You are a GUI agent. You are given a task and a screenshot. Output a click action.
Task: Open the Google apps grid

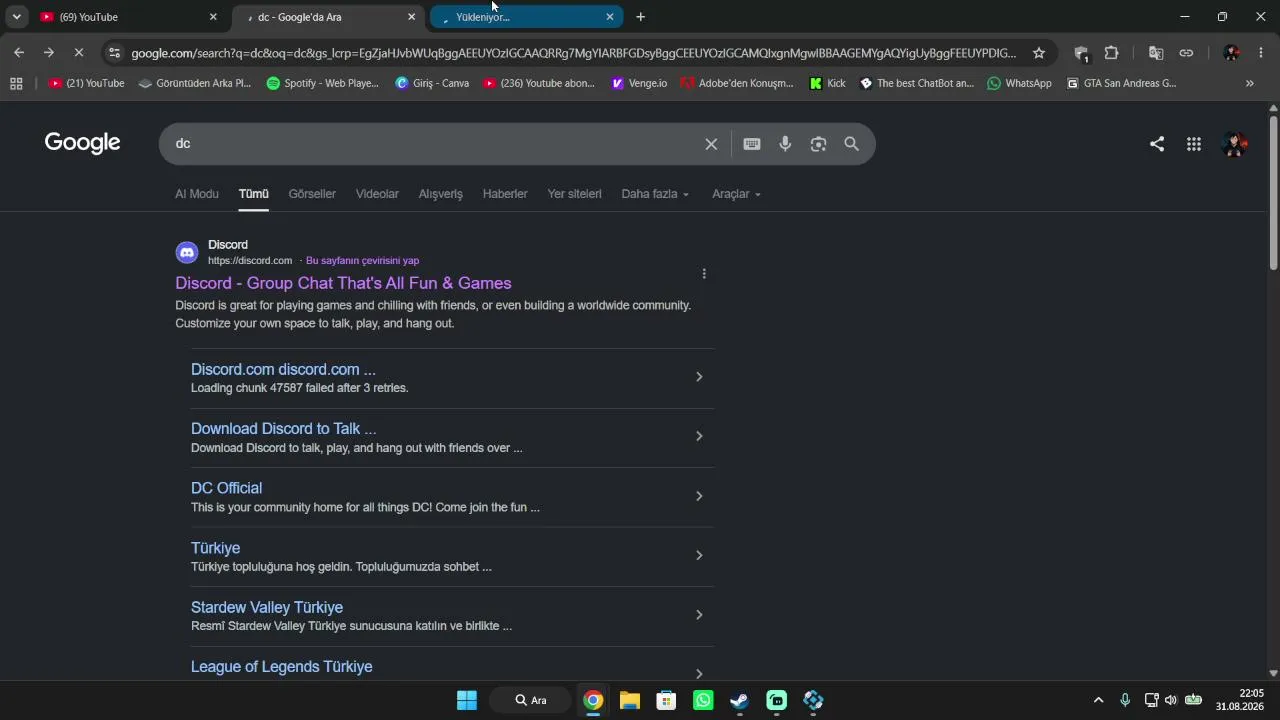coord(1194,144)
